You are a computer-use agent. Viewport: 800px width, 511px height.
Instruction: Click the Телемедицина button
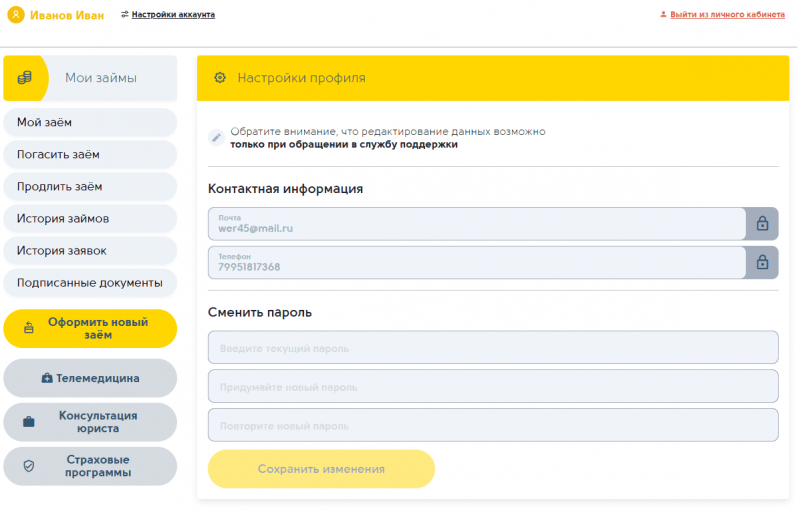[90, 378]
